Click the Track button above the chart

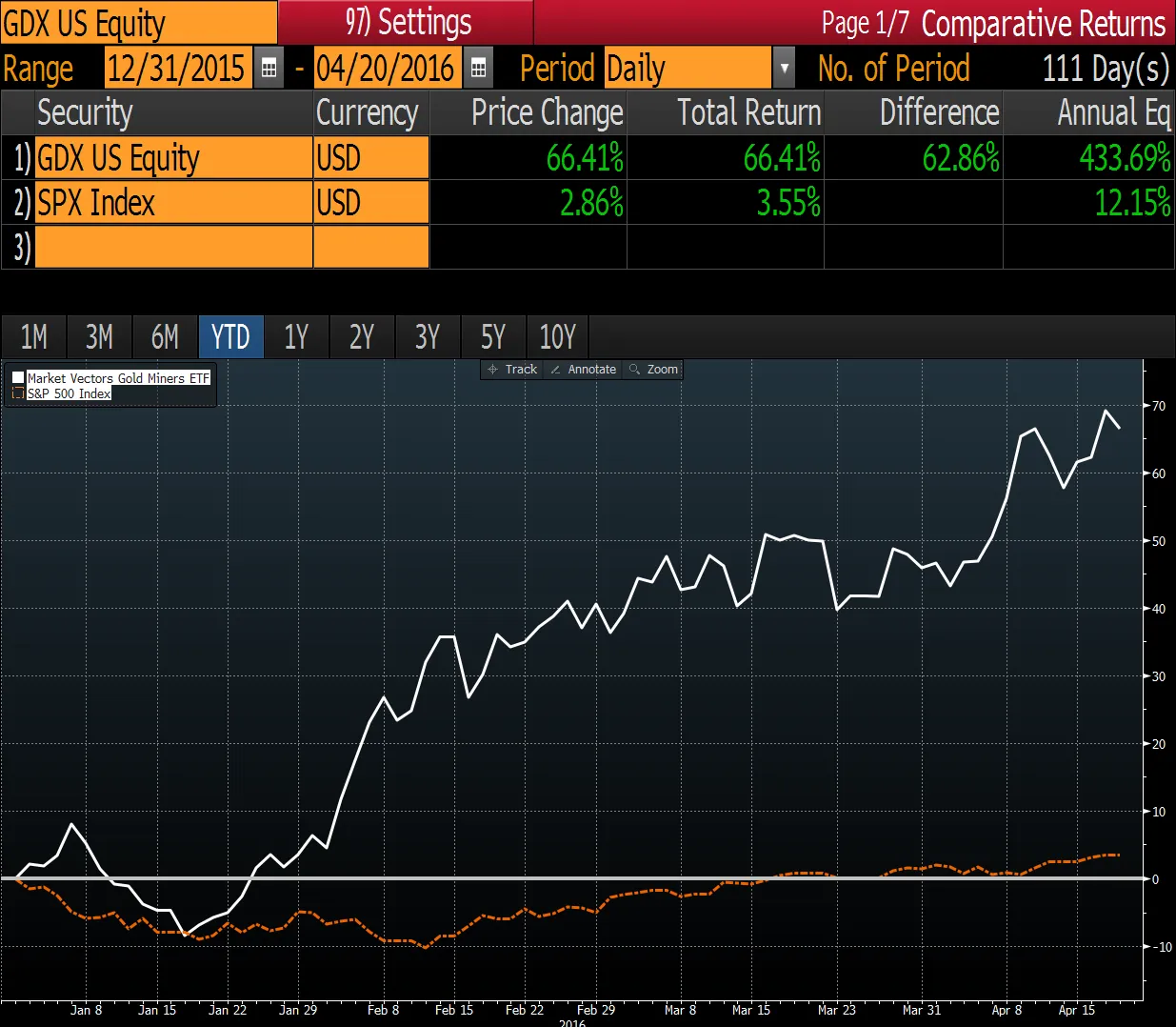coord(511,370)
